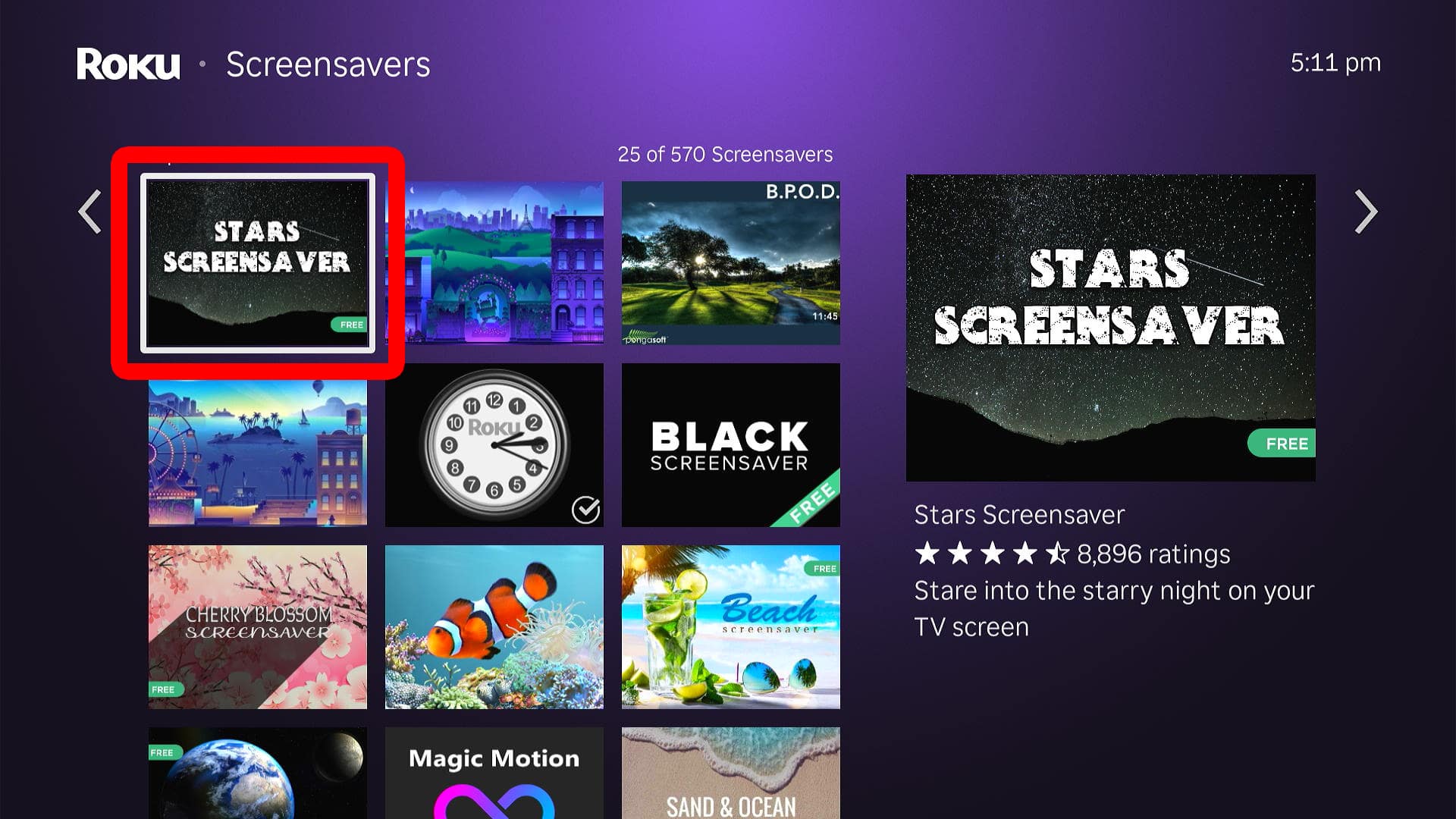
Task: Click the Screensavers heading title
Action: pyautogui.click(x=328, y=64)
